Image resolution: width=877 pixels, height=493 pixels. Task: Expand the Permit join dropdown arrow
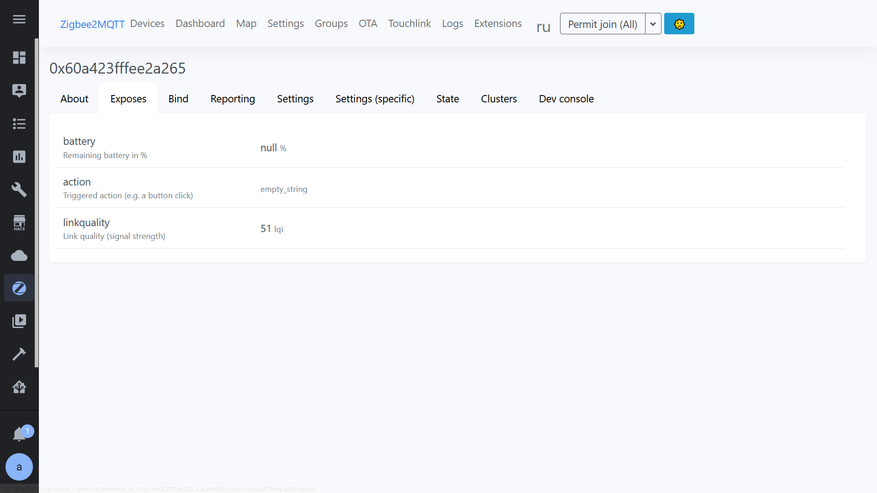point(653,24)
